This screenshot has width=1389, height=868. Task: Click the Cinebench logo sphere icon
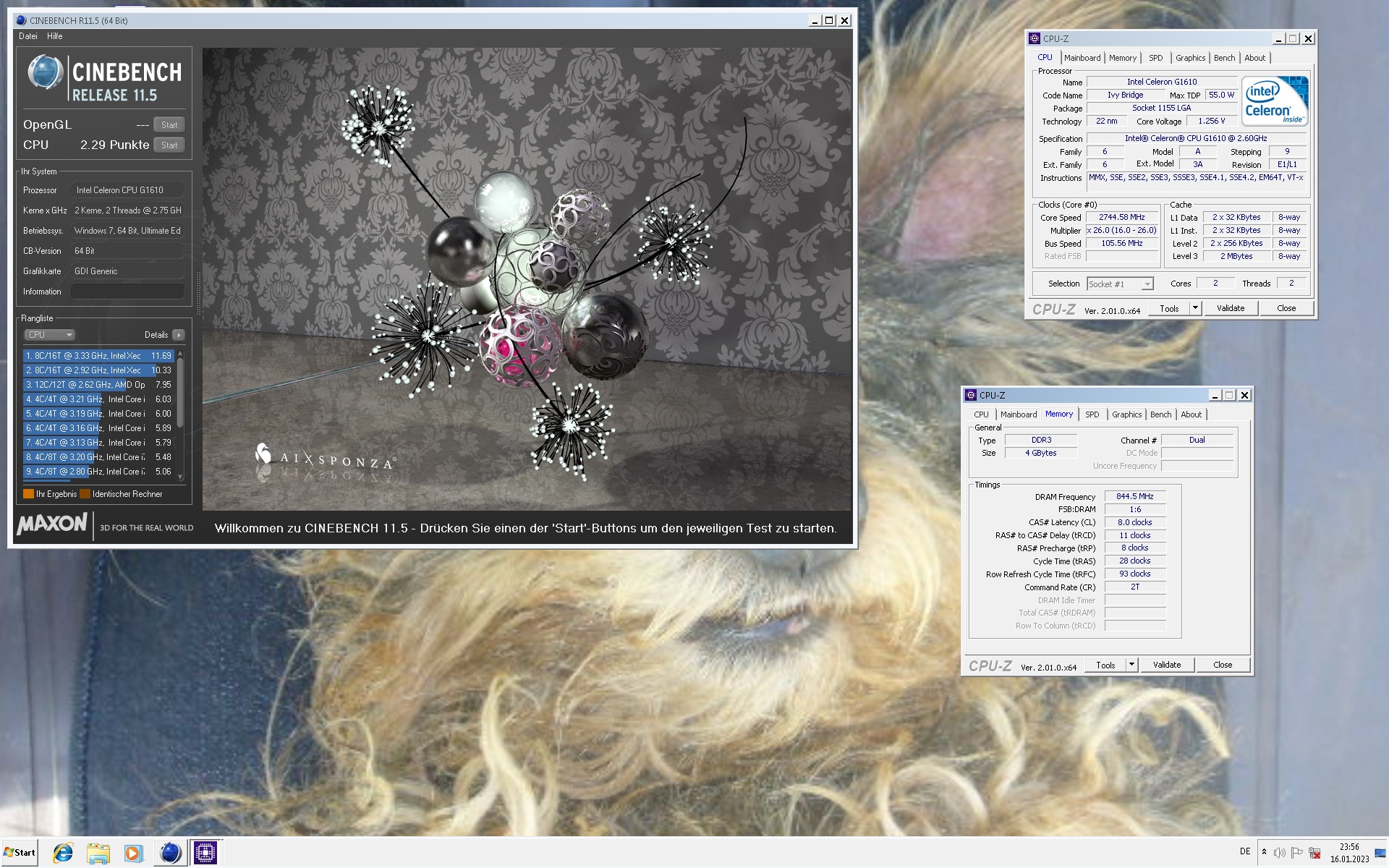(46, 72)
